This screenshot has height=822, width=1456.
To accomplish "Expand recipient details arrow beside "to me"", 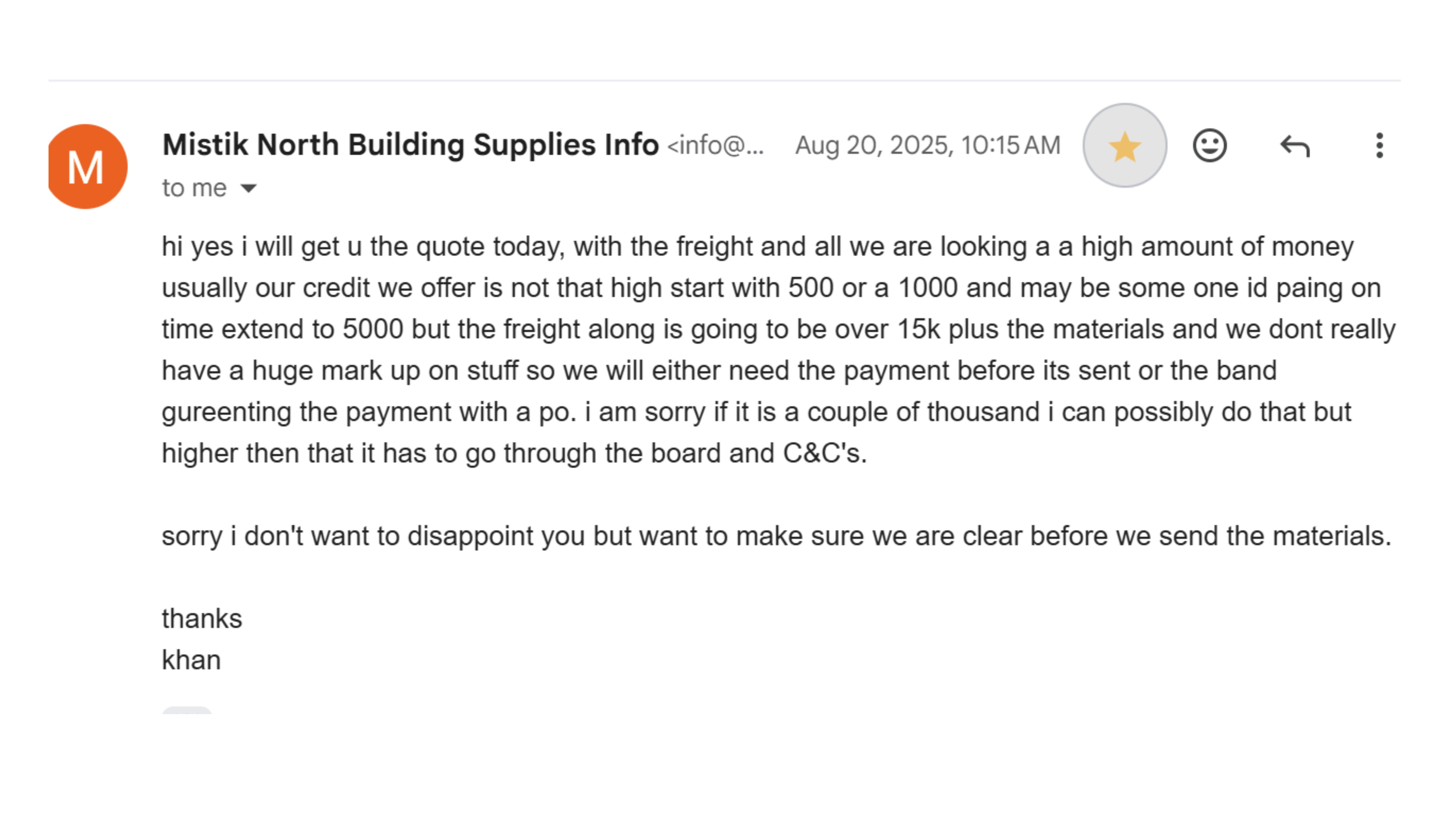I will 248,188.
